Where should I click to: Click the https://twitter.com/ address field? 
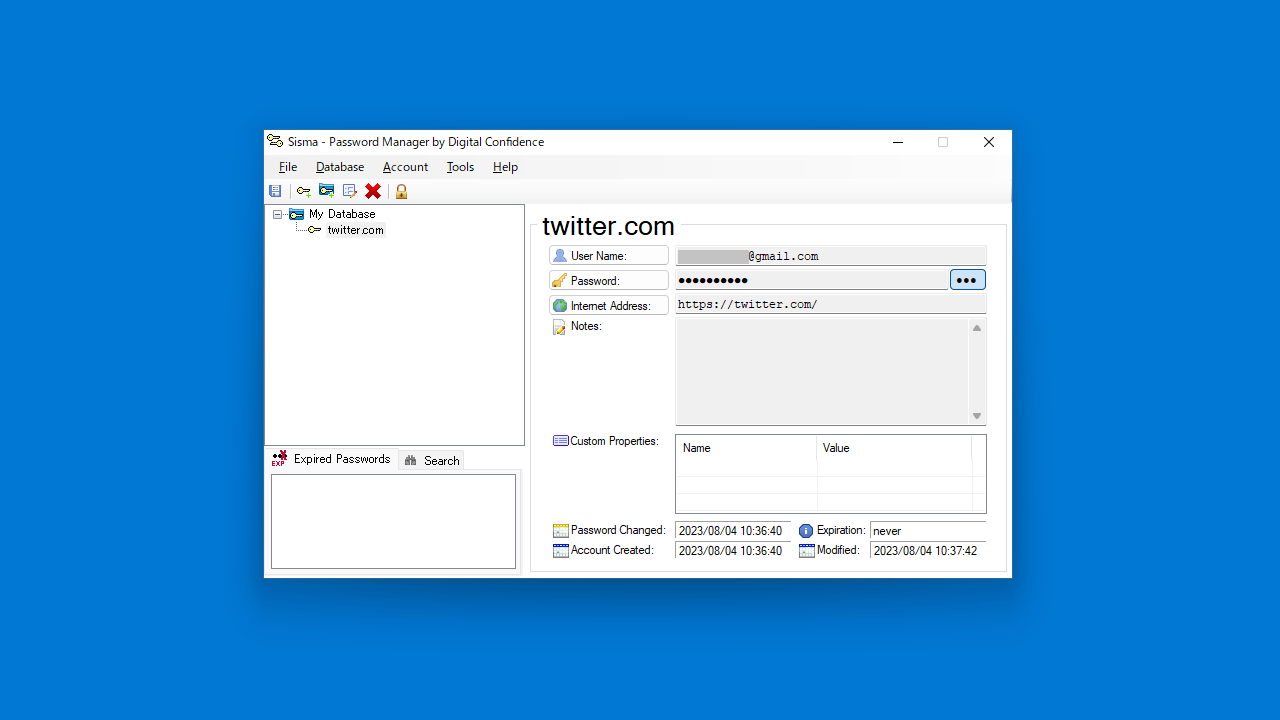coord(831,304)
